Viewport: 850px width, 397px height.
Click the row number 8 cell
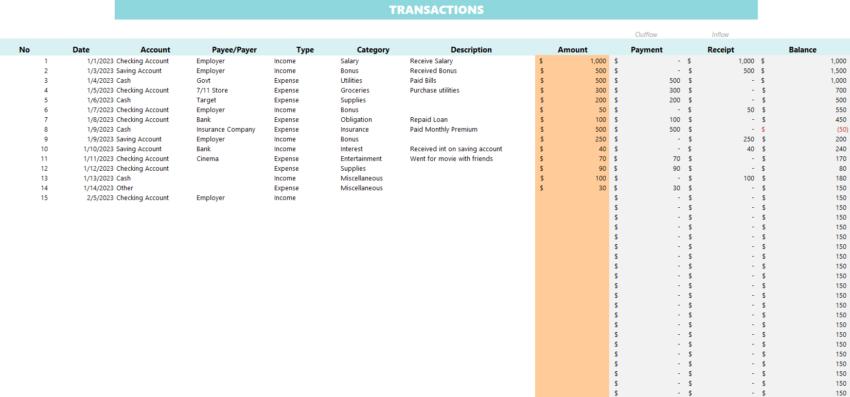46,130
